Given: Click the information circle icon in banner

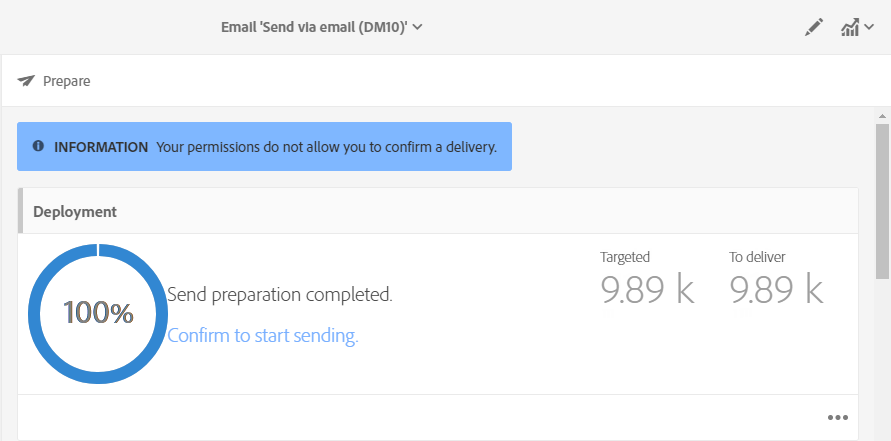Looking at the screenshot, I should 38,146.
